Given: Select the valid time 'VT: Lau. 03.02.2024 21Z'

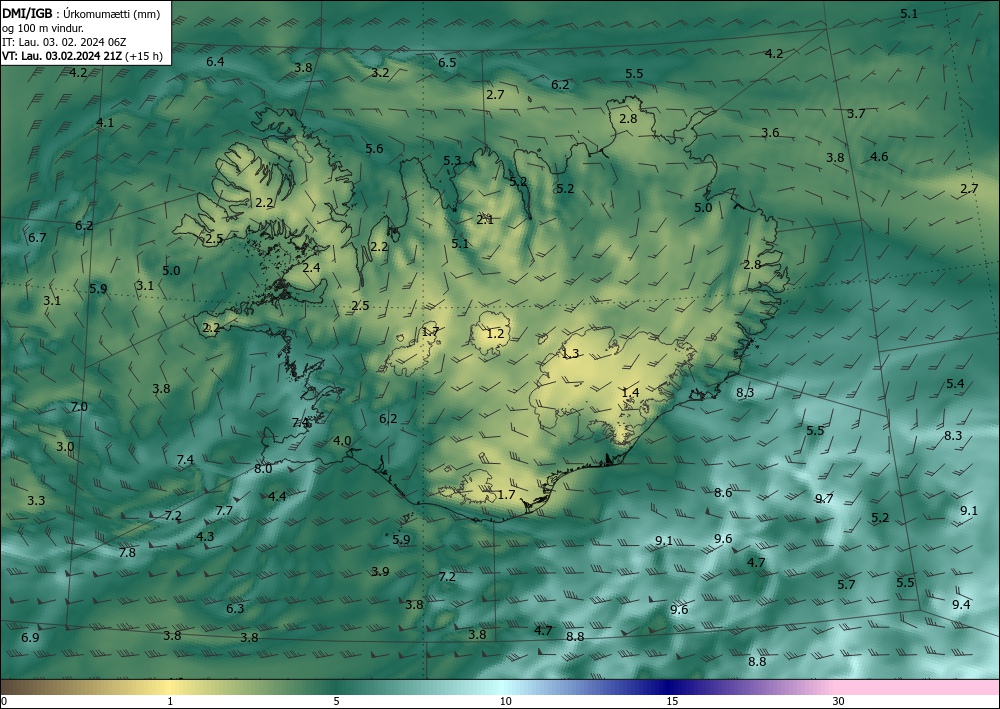Looking at the screenshot, I should coord(62,56).
